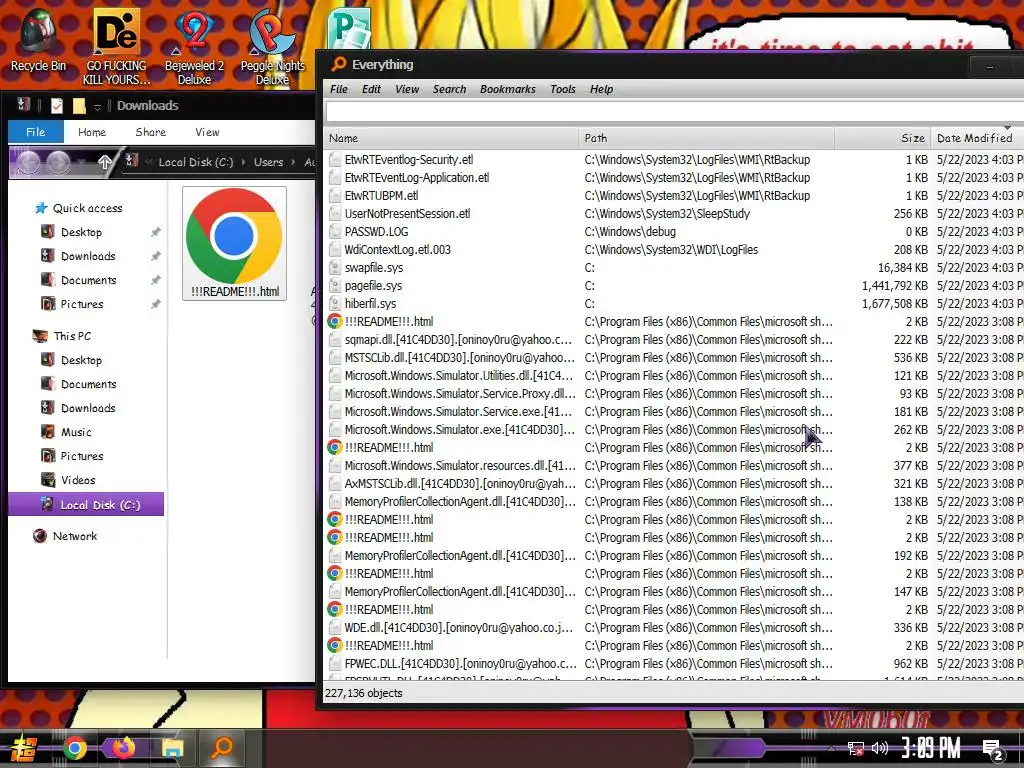
Task: Open the Bookmarks menu in Everything
Action: pyautogui.click(x=507, y=89)
